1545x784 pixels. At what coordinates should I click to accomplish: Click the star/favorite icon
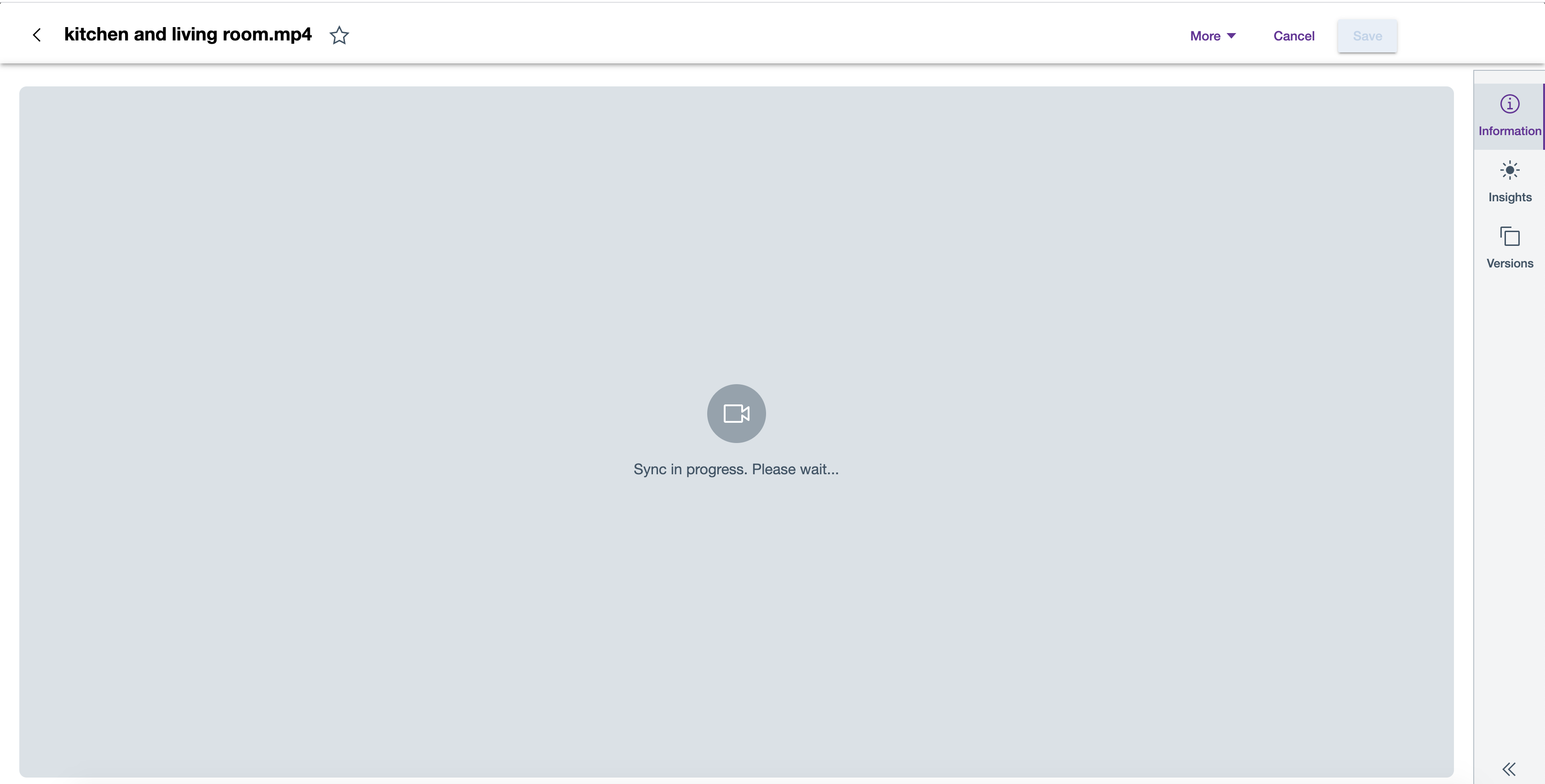point(339,35)
